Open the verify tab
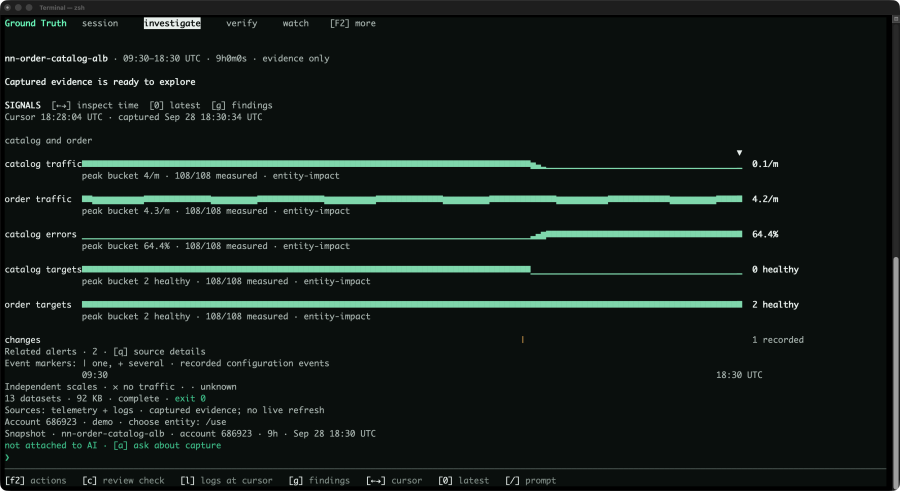The height and width of the screenshot is (491, 900). tap(242, 24)
